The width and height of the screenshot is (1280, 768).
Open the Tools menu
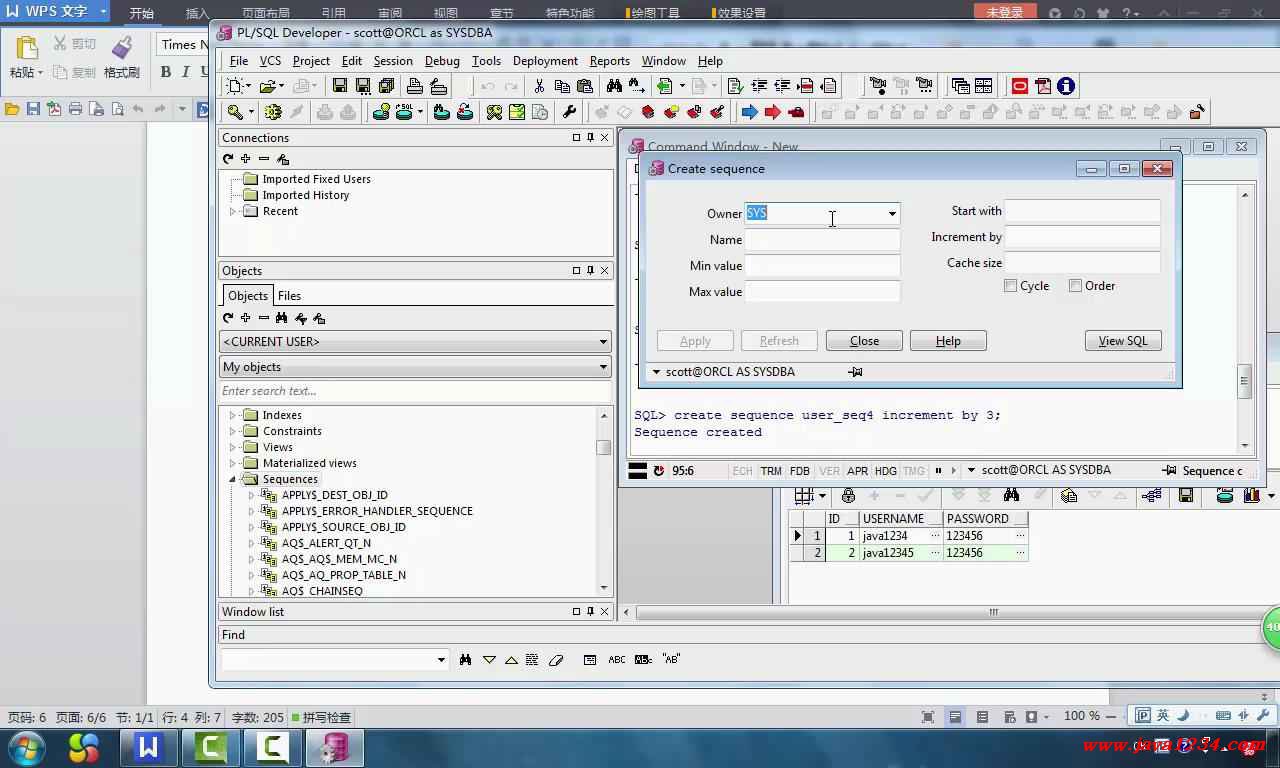(x=486, y=61)
